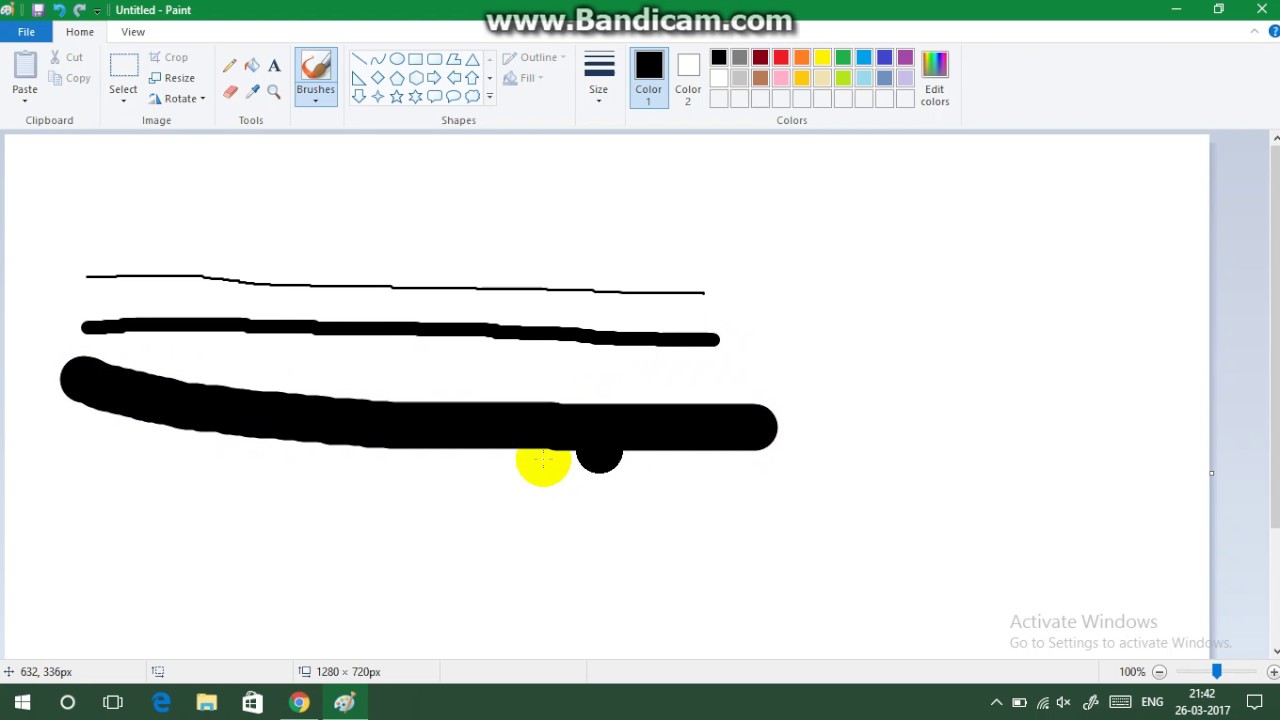
Task: Open Customize Quick Access Toolbar dropdown
Action: coord(98,11)
